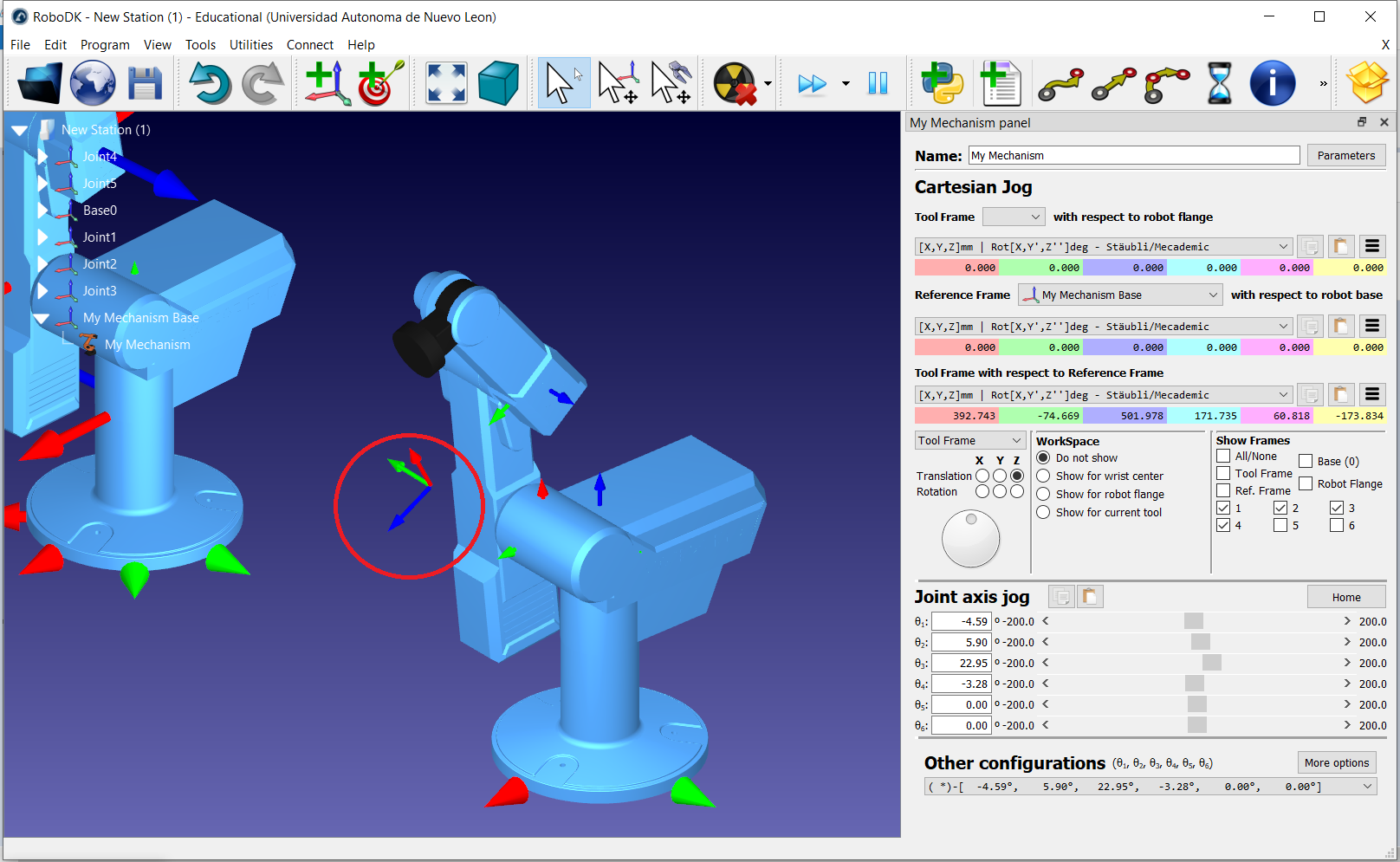Pause the simulation
The image size is (1400, 862).
pyautogui.click(x=878, y=84)
